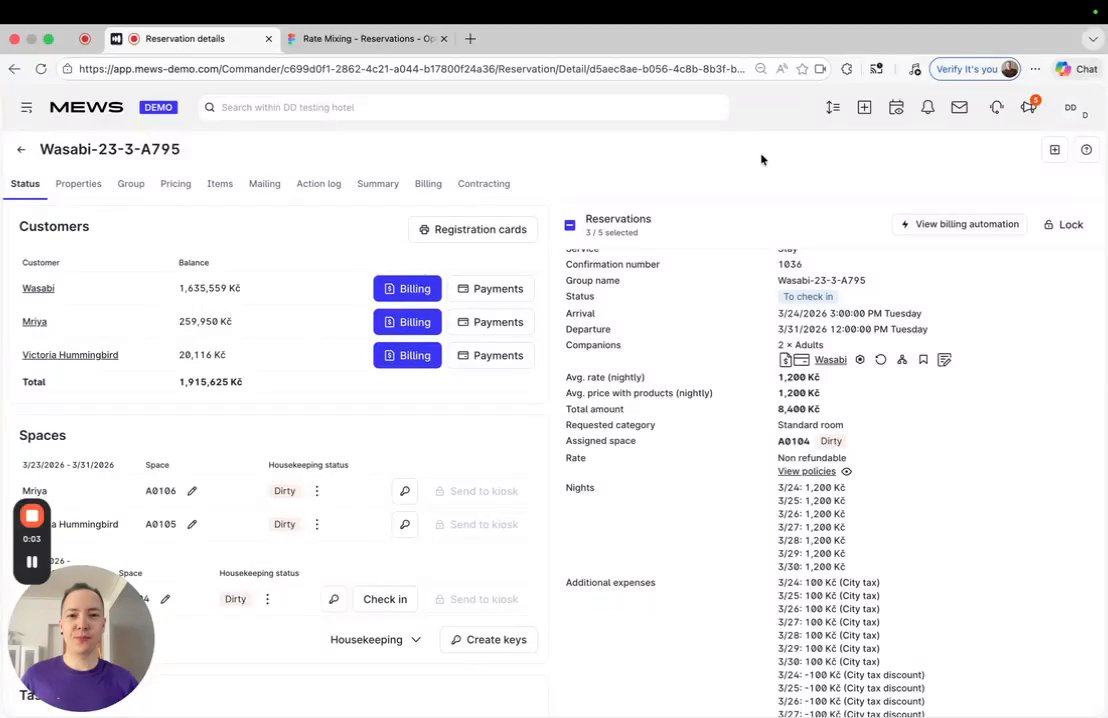Image resolution: width=1108 pixels, height=718 pixels.
Task: Click Registration cards button
Action: (x=473, y=230)
